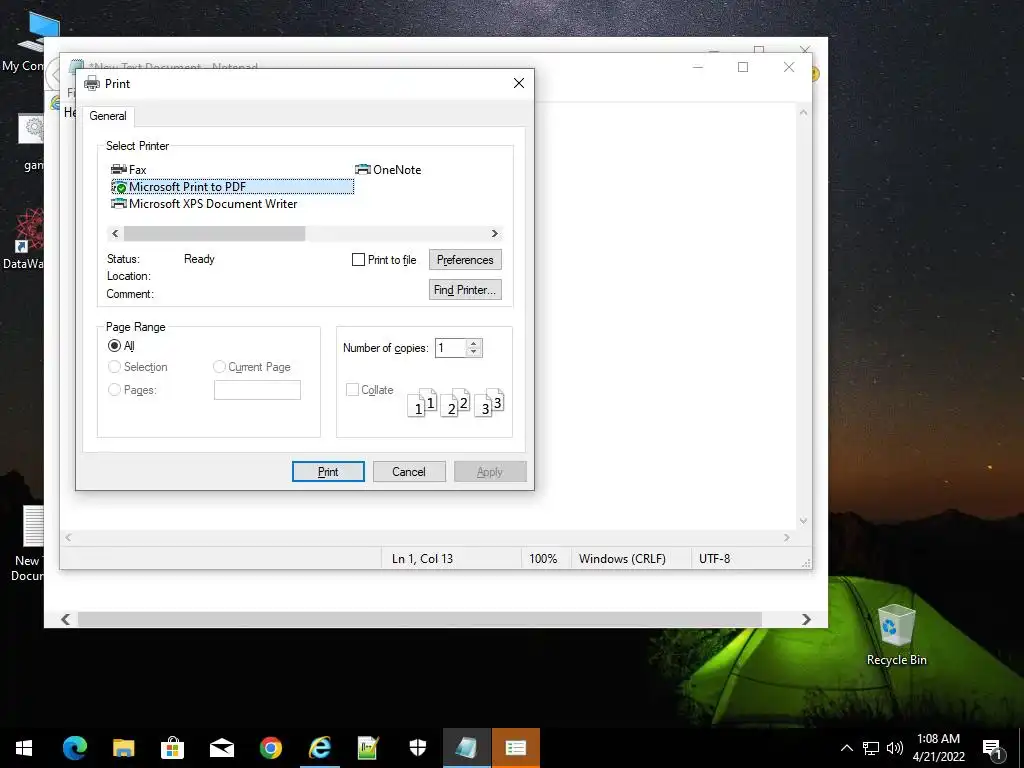Cancel the Print dialog
Image resolution: width=1024 pixels, height=768 pixels.
point(409,472)
